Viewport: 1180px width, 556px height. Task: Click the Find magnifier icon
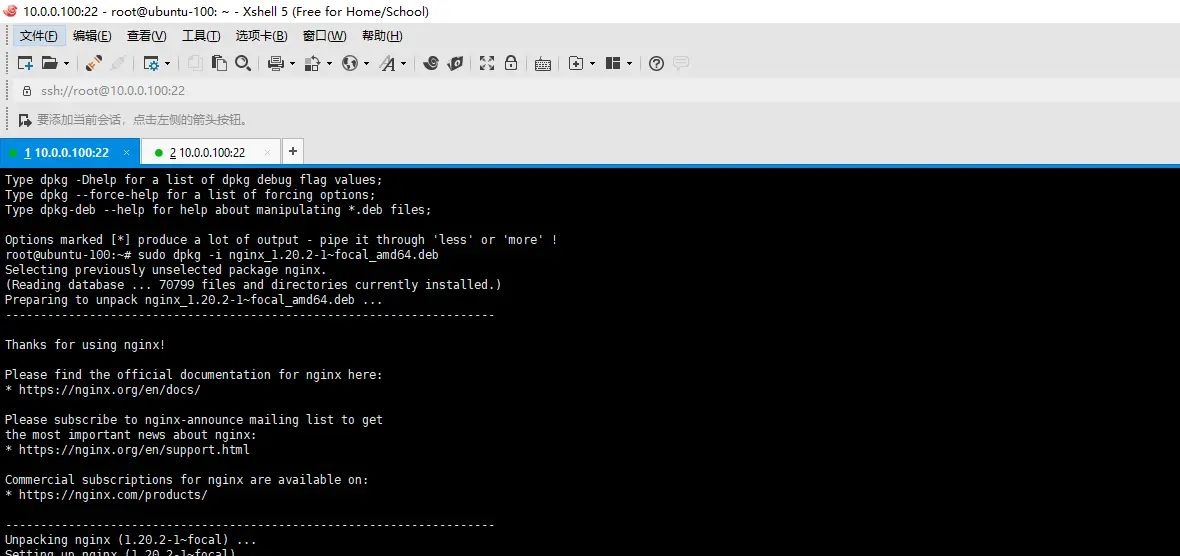[242, 63]
